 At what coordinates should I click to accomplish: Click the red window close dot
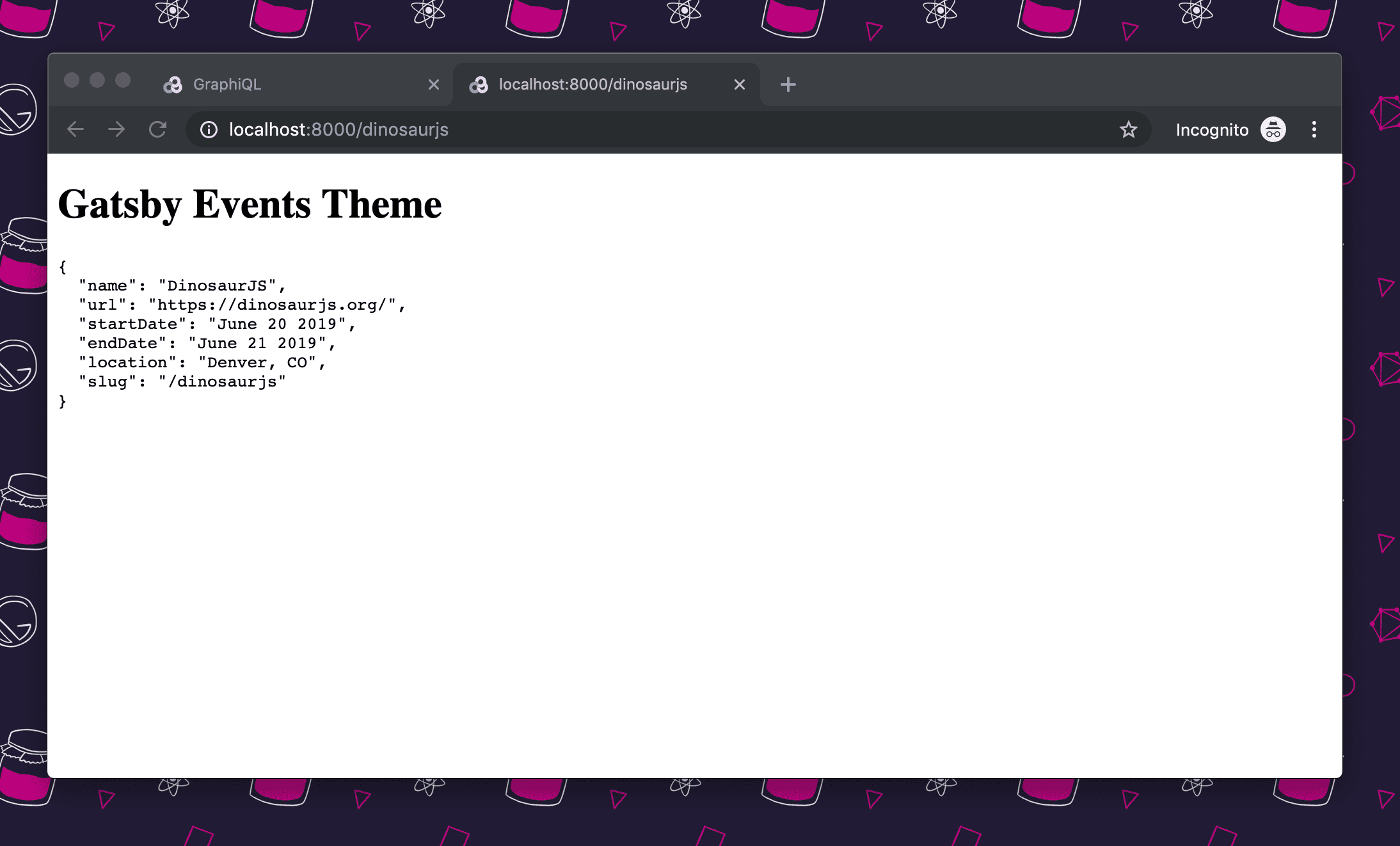(x=72, y=80)
